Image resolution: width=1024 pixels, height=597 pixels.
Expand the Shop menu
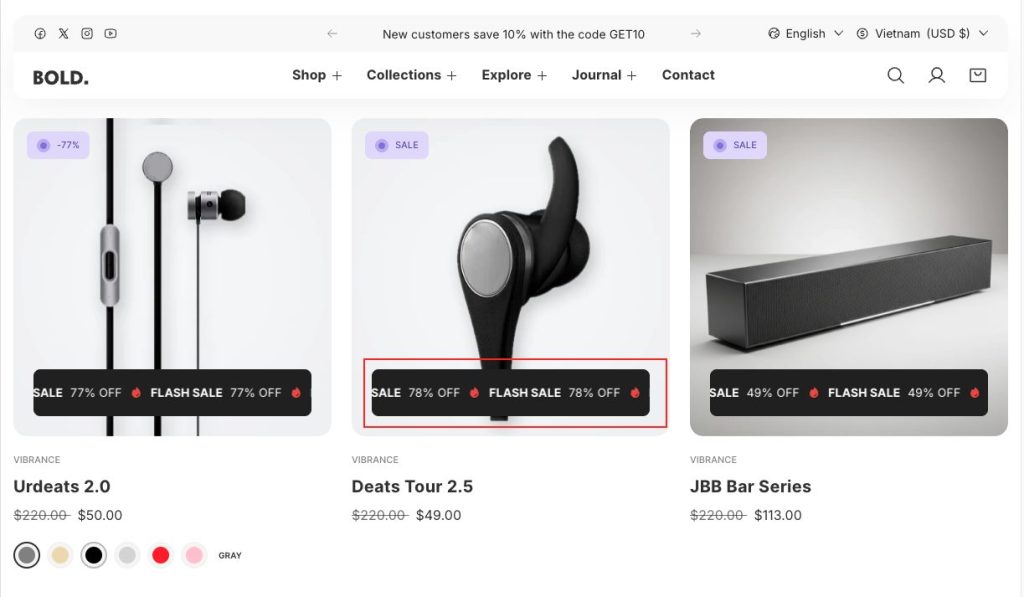click(x=316, y=75)
